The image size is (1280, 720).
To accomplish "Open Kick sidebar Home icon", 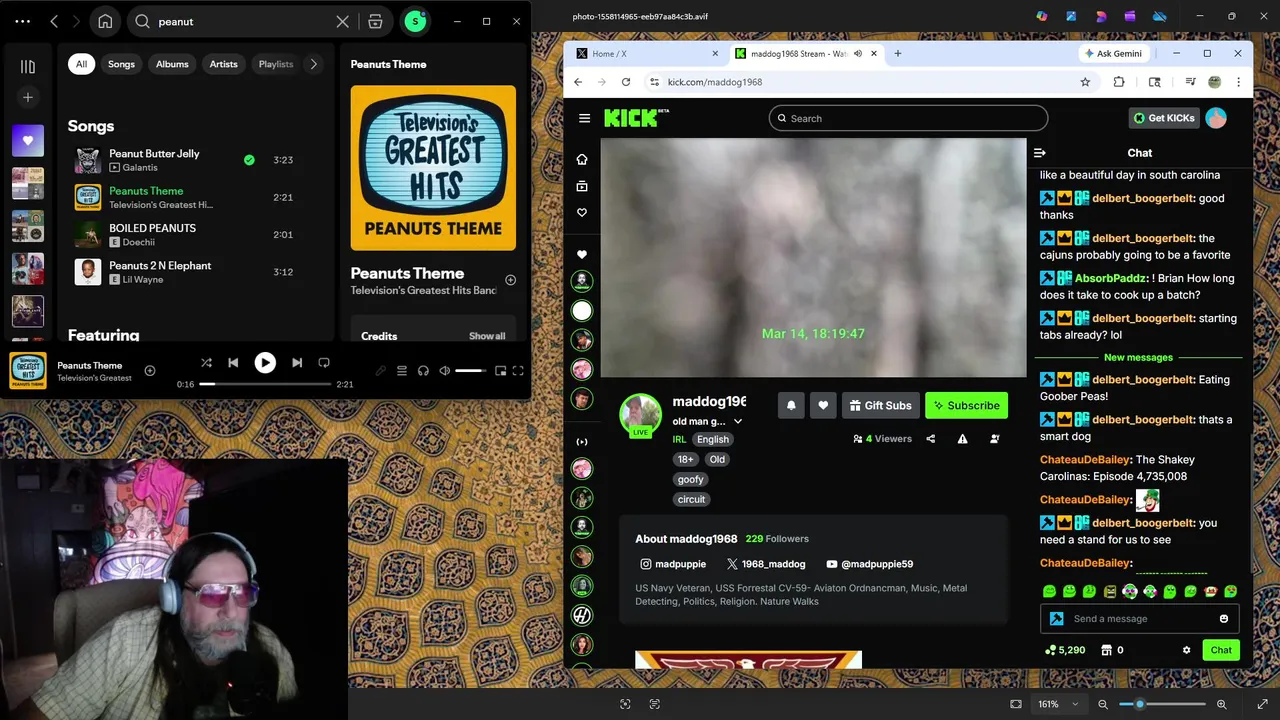I will coord(582,159).
